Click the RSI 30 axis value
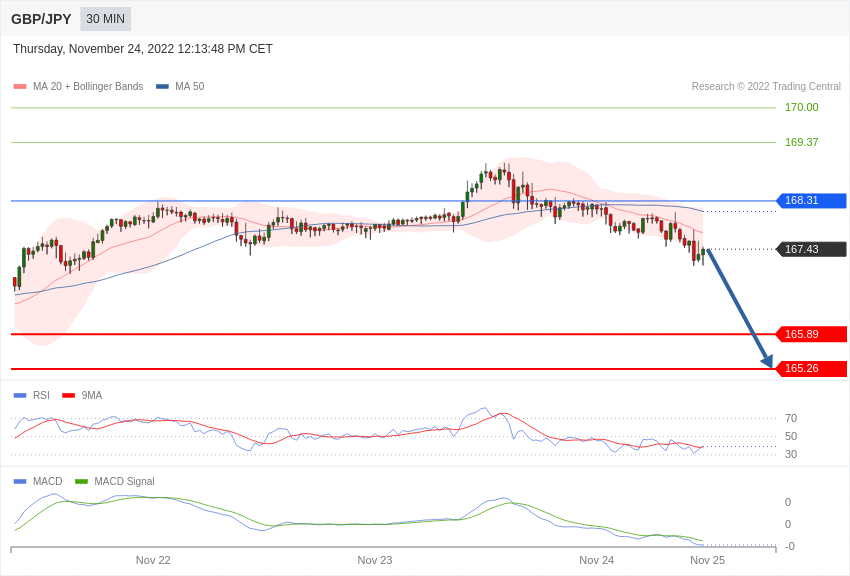The image size is (850, 576). pyautogui.click(x=791, y=454)
